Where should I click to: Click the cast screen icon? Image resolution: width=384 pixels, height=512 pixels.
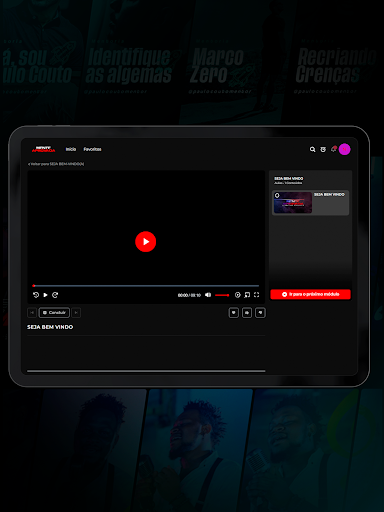click(247, 295)
